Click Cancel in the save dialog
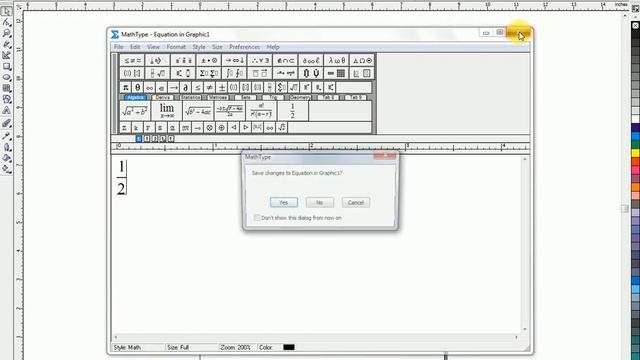640x360 pixels. tap(356, 202)
